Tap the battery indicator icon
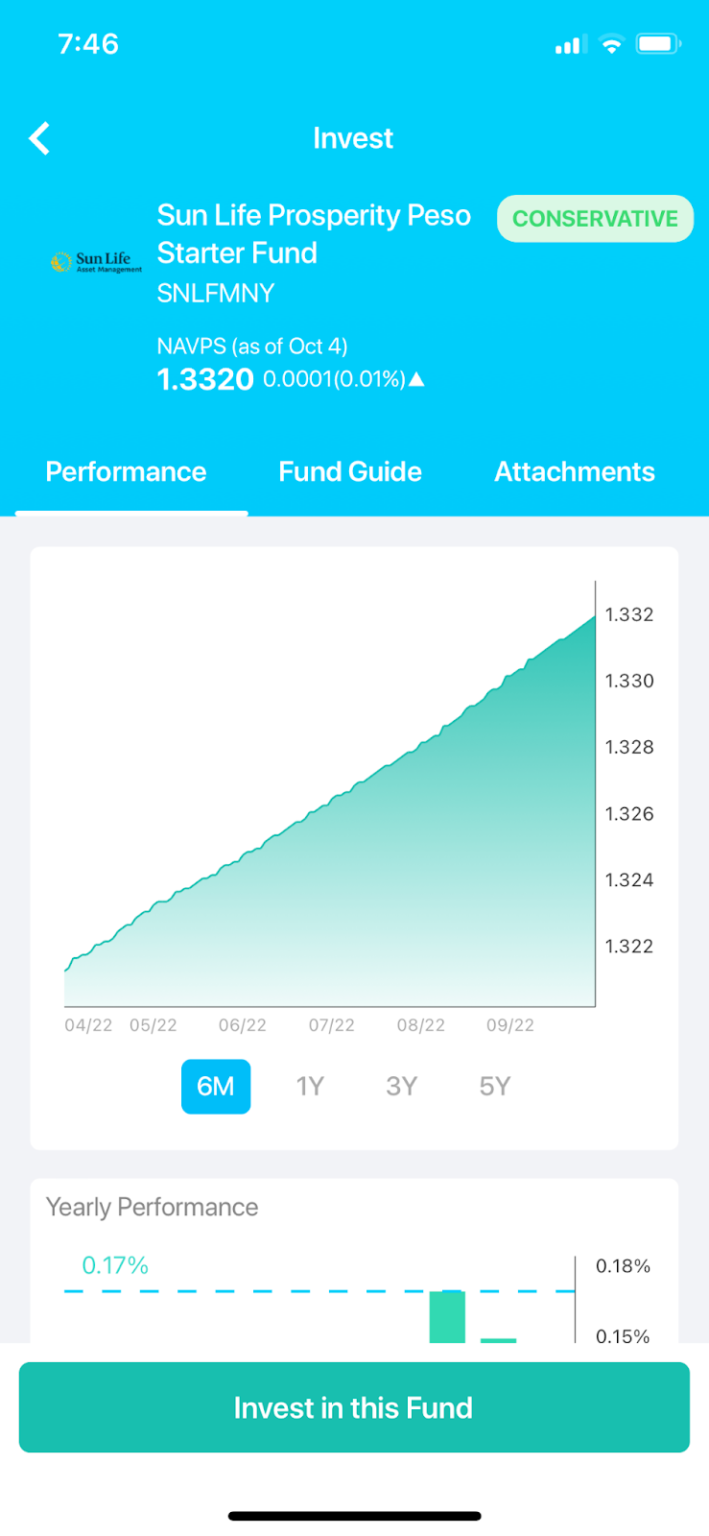709x1536 pixels. (655, 43)
